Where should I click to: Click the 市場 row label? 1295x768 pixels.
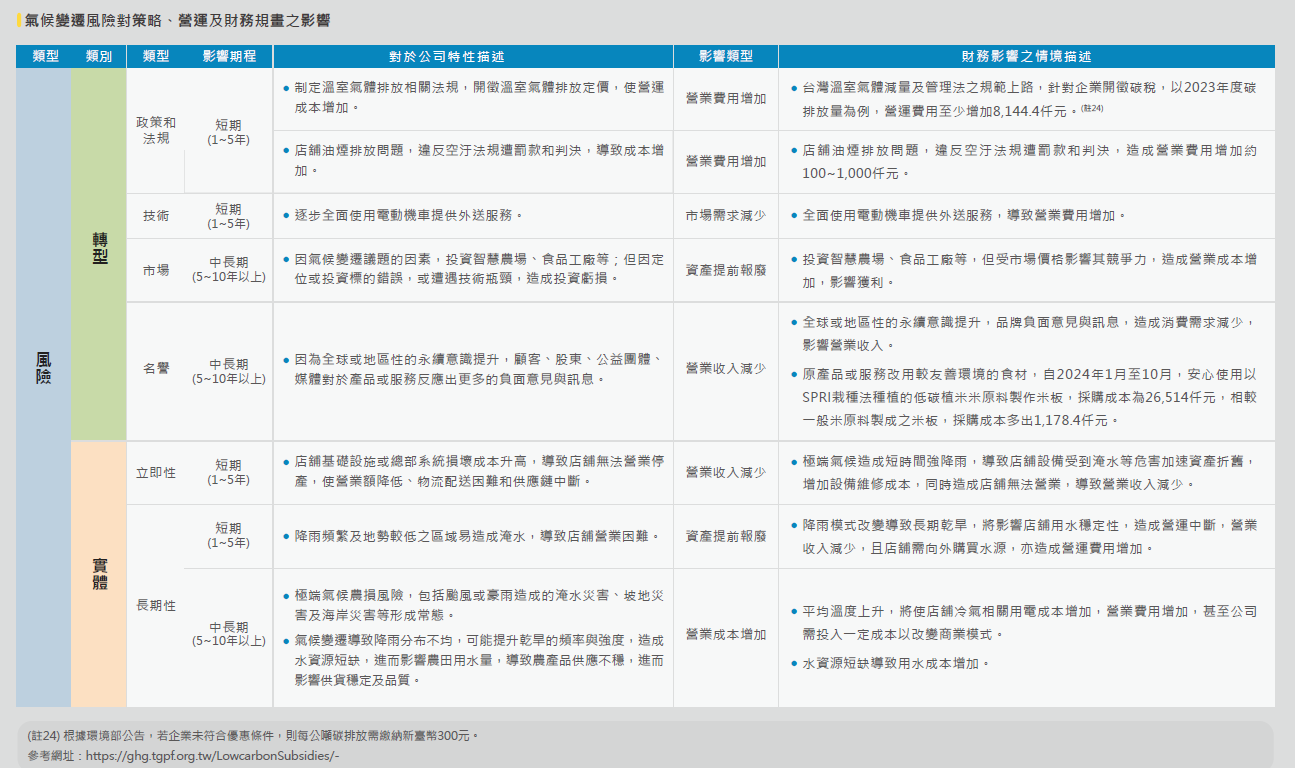[156, 270]
